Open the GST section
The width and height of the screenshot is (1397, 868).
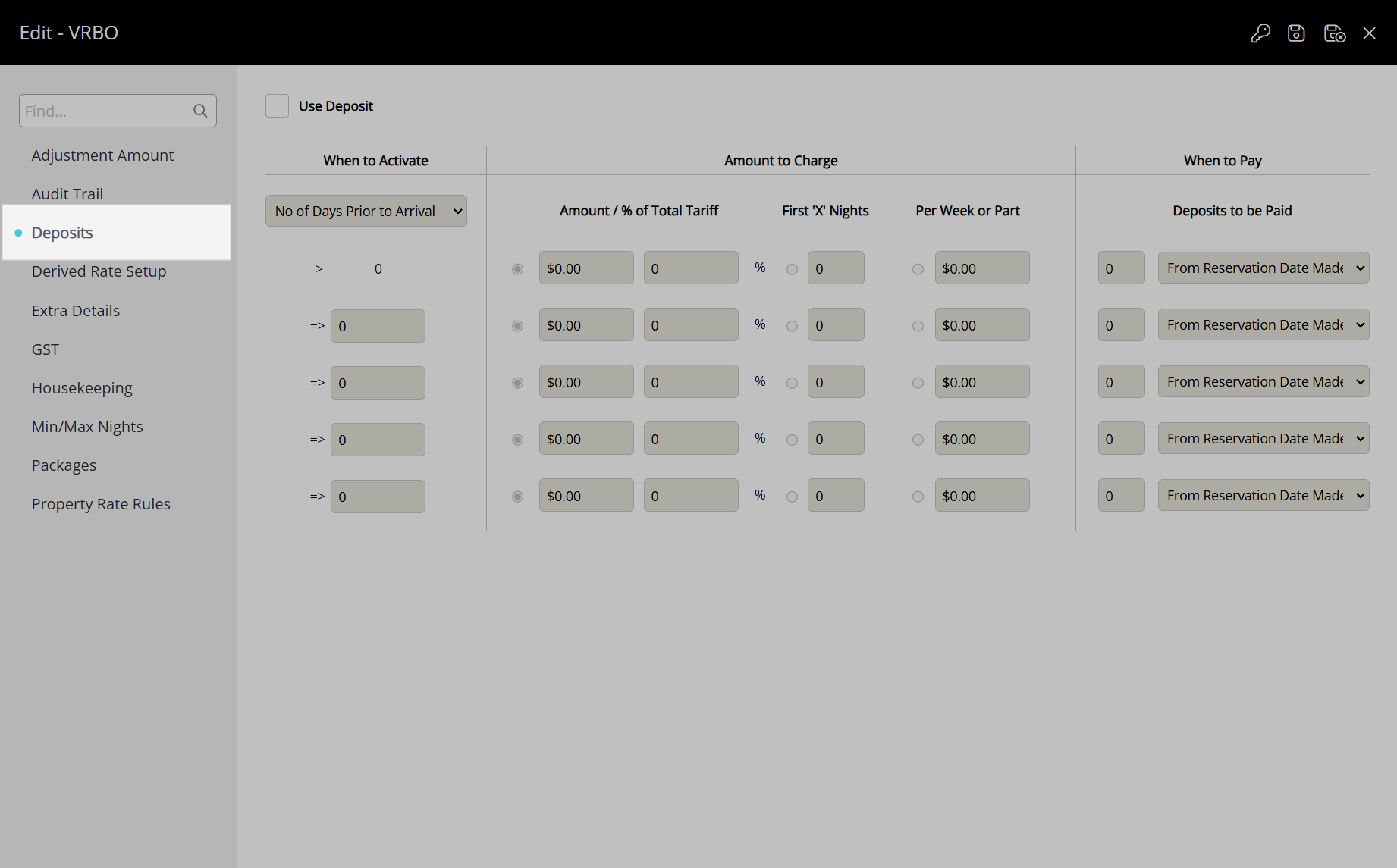pos(46,349)
